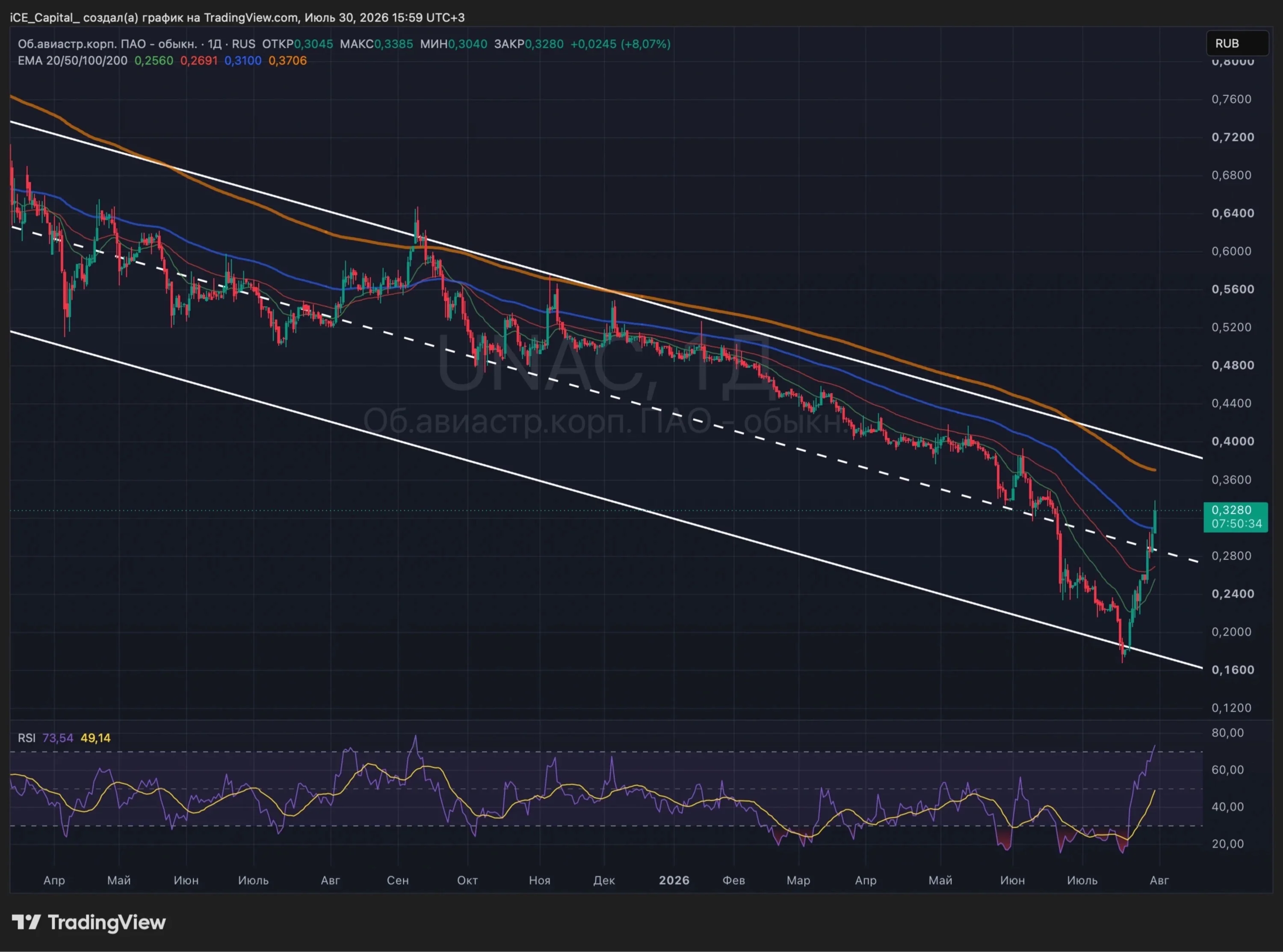This screenshot has height=952, width=1283.
Task: Select the 'EMA 20/50/100/200' indicator label
Action: tap(73, 61)
